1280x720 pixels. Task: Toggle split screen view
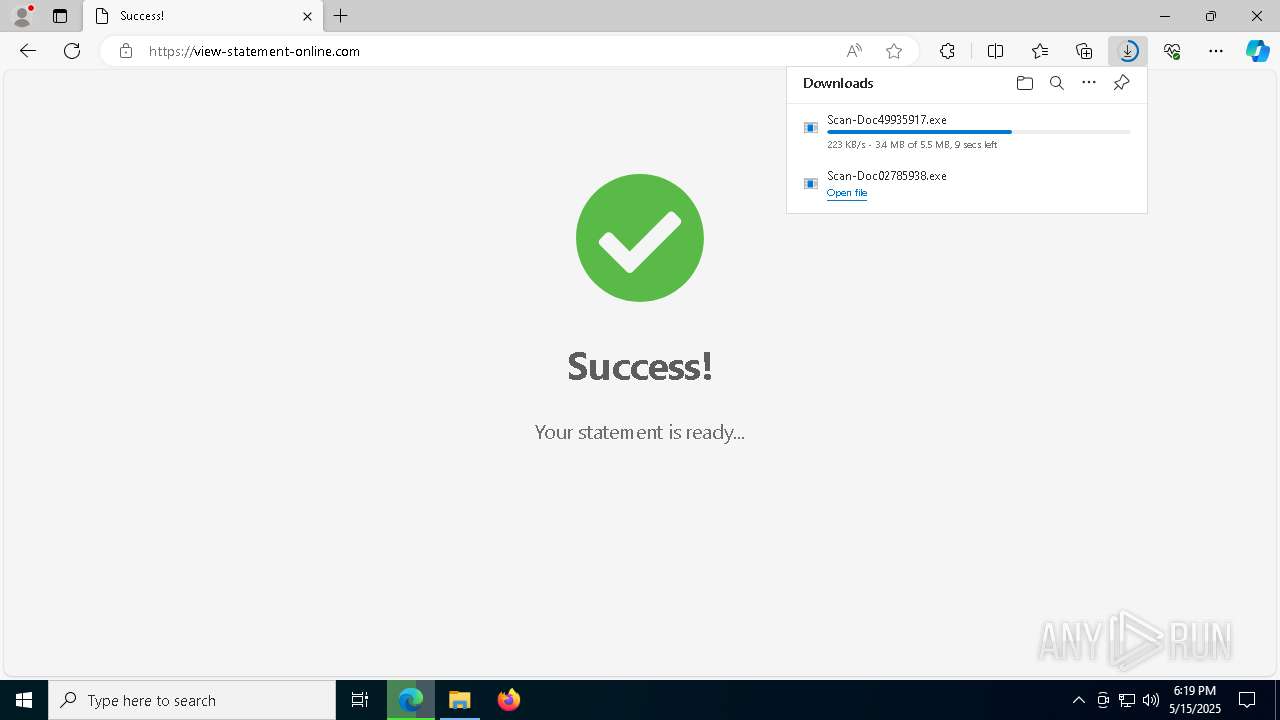(995, 51)
